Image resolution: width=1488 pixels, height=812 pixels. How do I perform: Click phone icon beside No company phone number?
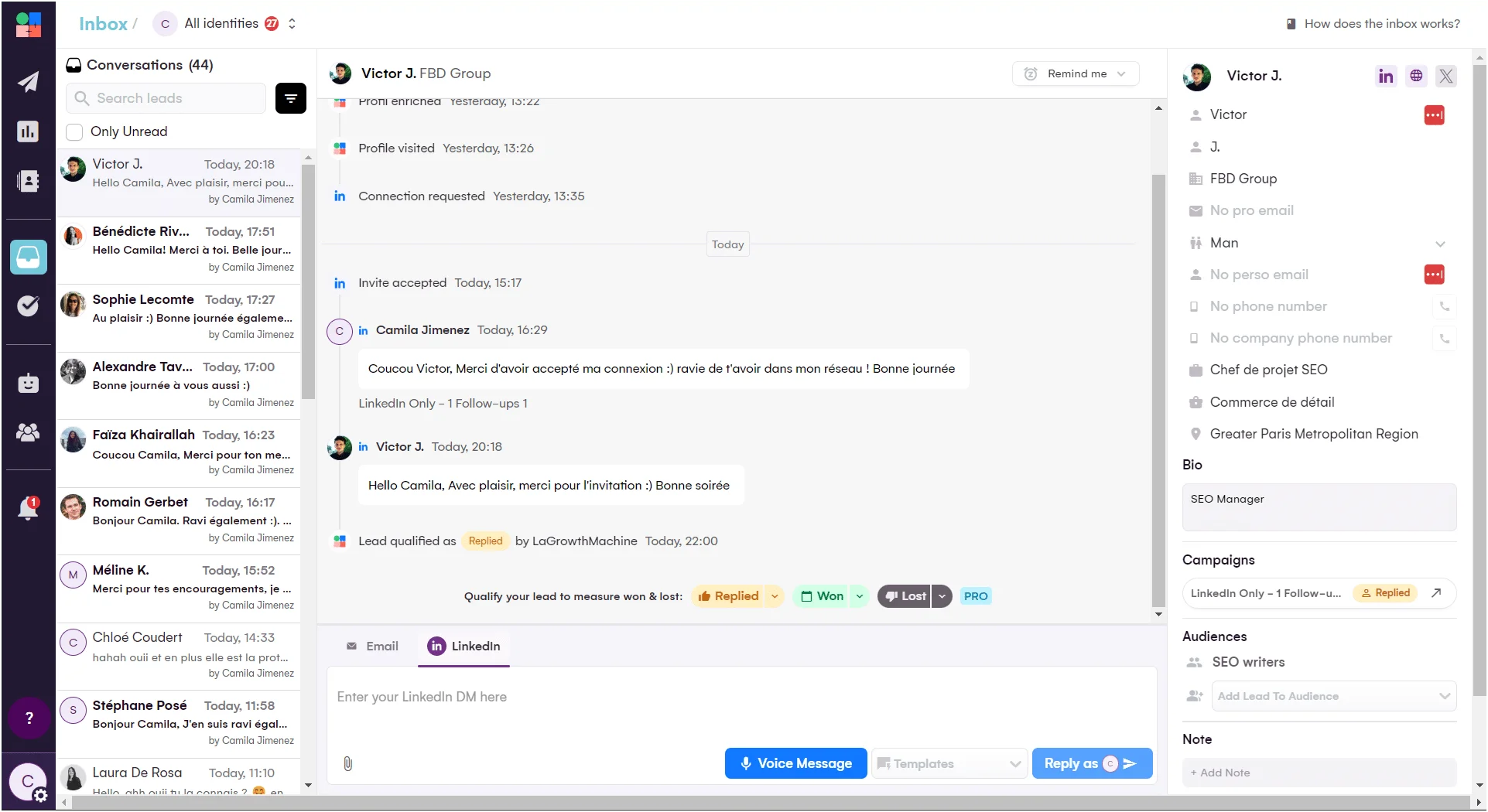(x=1444, y=339)
